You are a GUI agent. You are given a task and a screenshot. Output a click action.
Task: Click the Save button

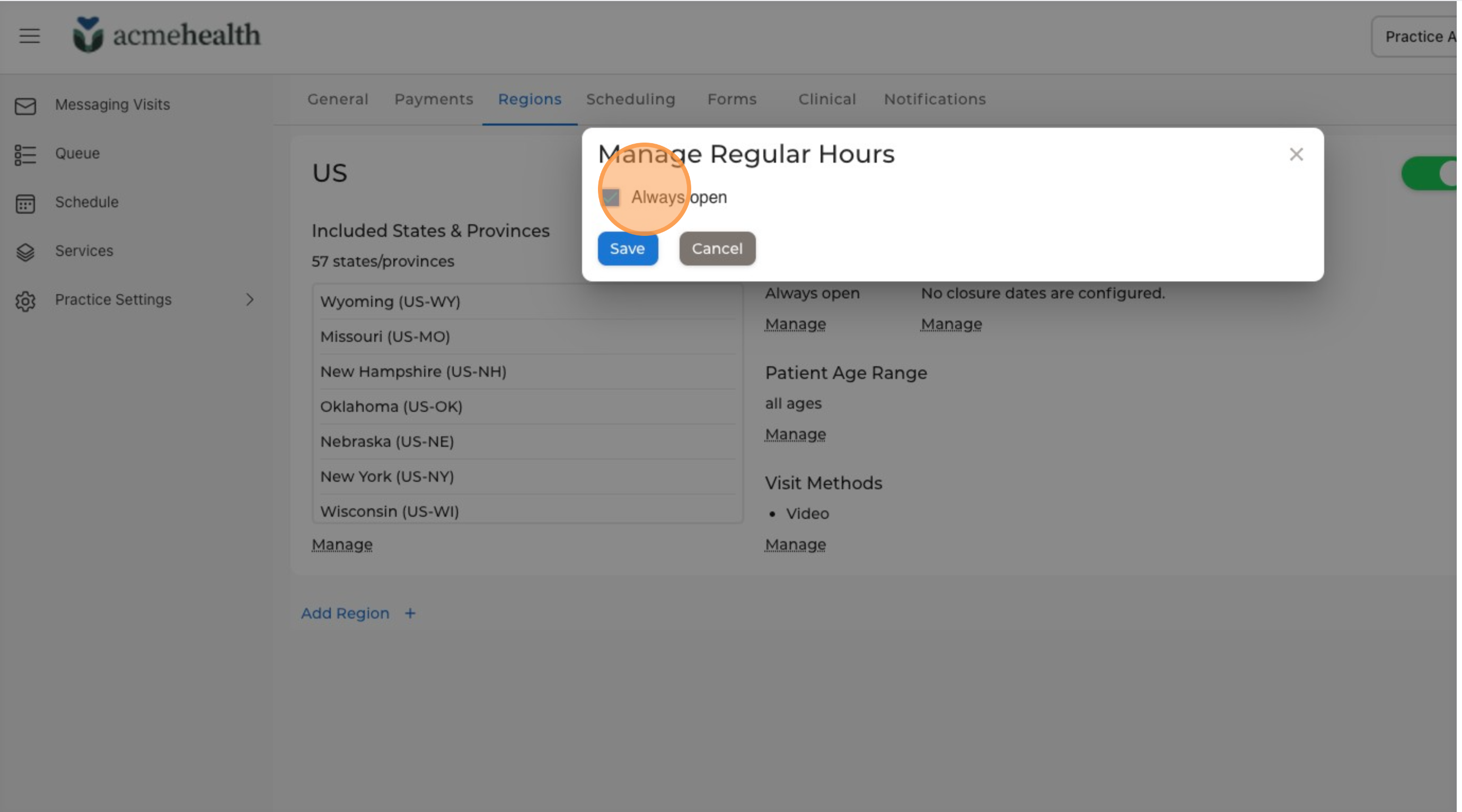click(627, 249)
